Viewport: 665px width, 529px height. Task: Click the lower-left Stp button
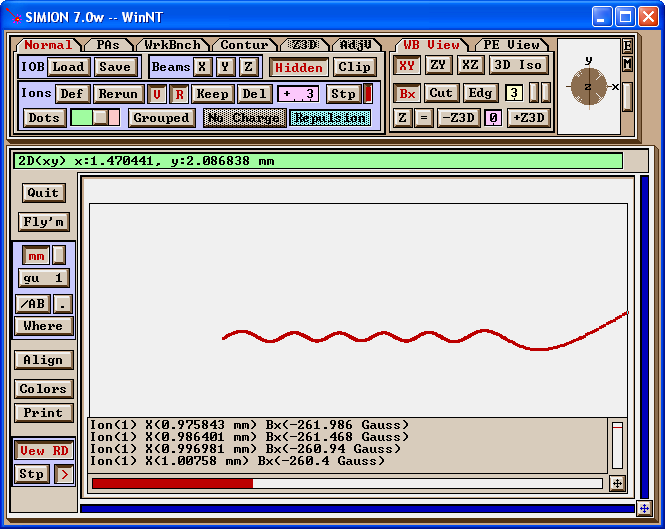pyautogui.click(x=32, y=474)
